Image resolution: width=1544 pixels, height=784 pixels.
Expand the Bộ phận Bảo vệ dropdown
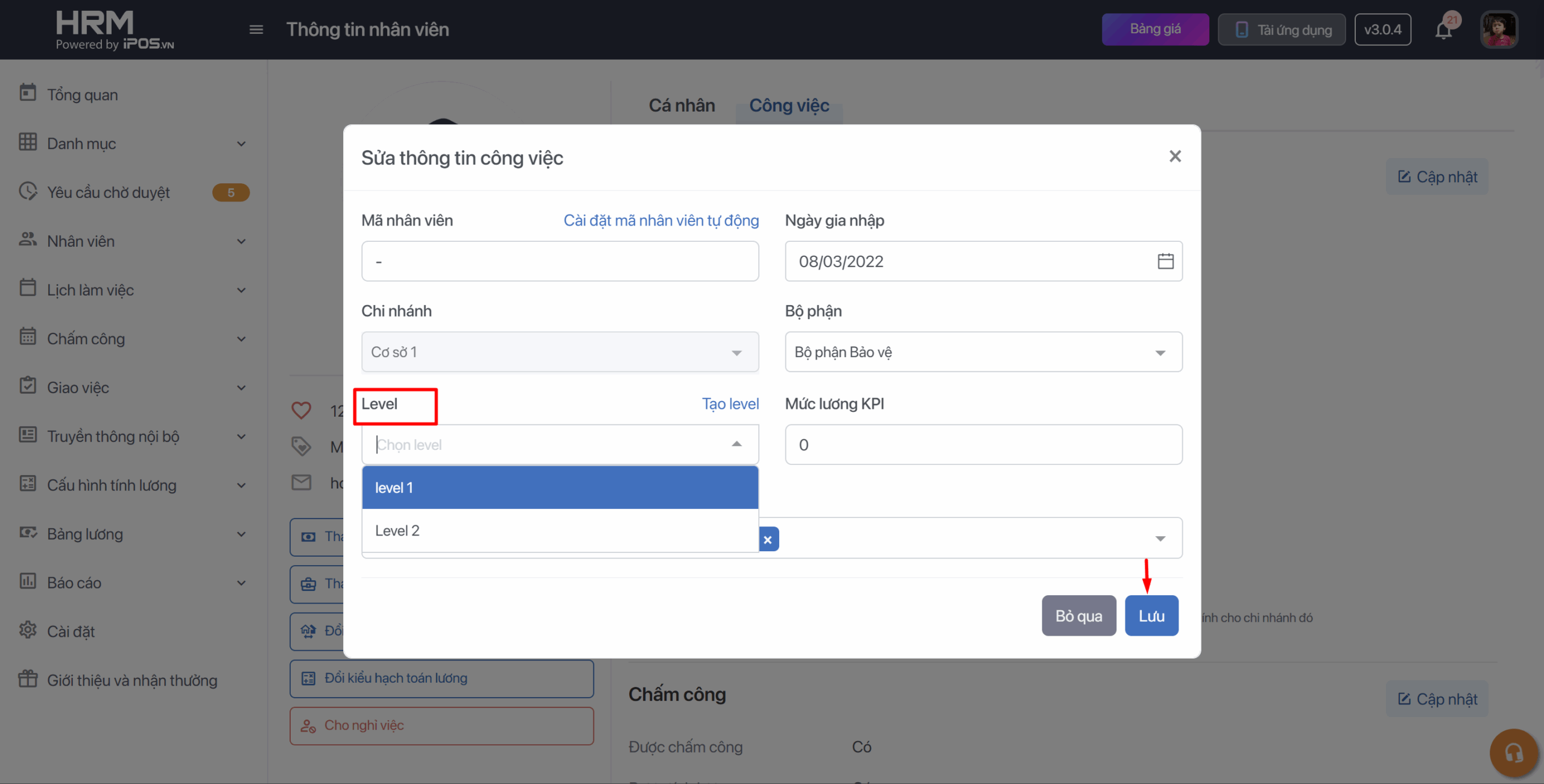[1159, 353]
